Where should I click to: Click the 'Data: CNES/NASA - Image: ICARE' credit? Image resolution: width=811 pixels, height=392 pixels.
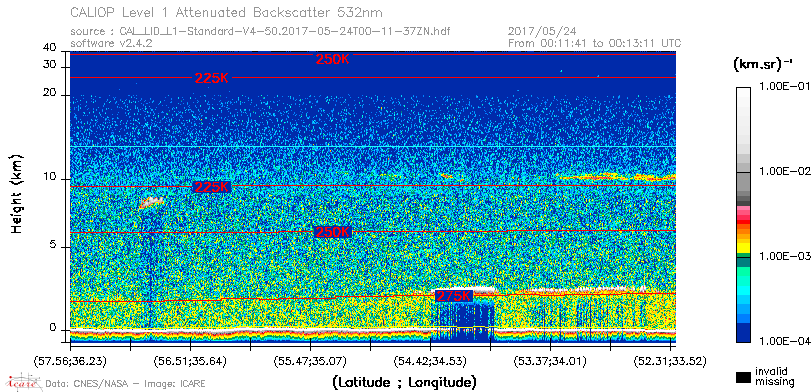click(x=126, y=384)
